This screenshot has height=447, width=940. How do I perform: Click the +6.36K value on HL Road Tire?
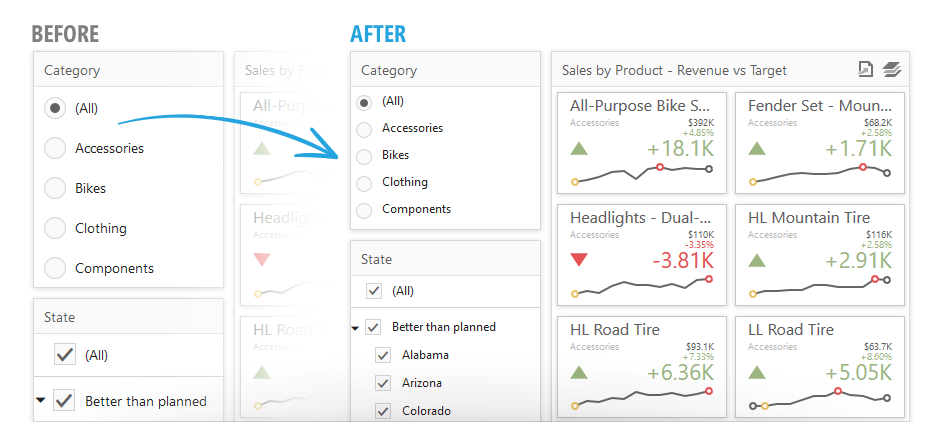click(680, 372)
